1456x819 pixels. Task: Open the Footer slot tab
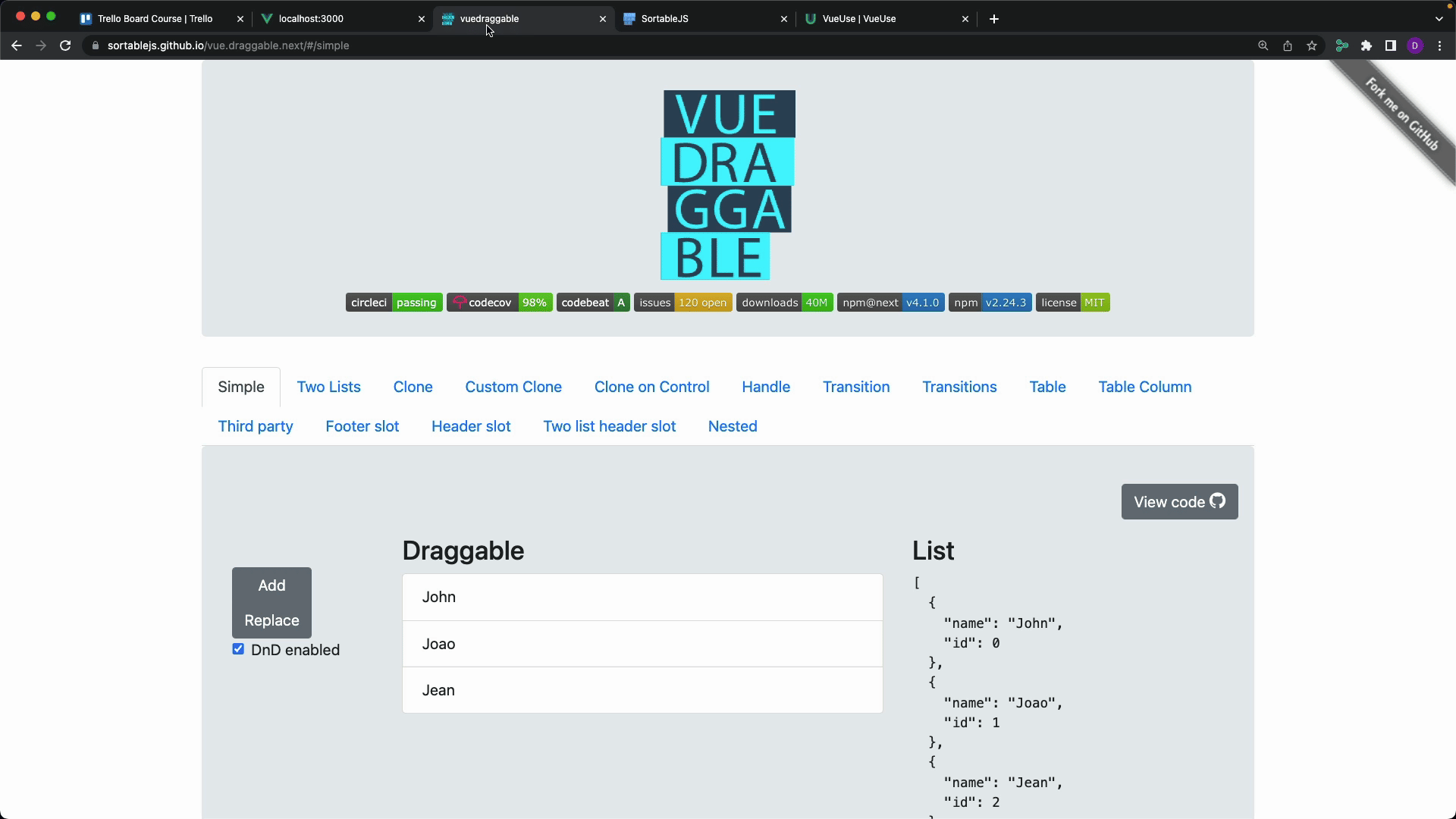[x=362, y=426]
